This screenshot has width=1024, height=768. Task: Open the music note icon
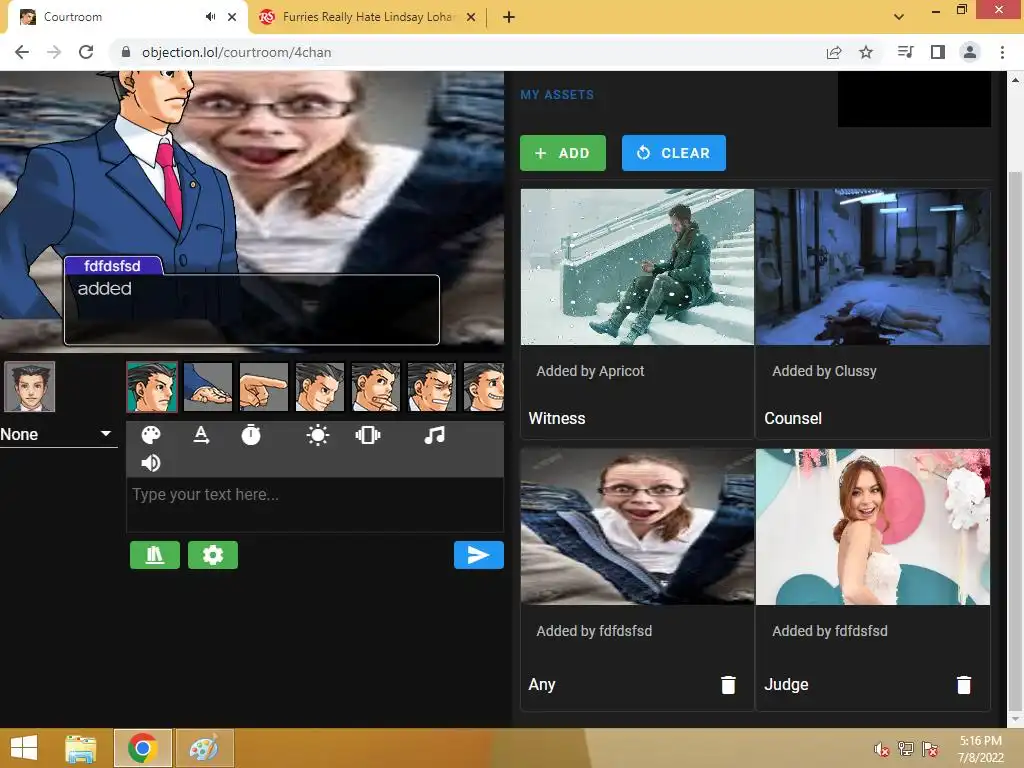coord(434,435)
